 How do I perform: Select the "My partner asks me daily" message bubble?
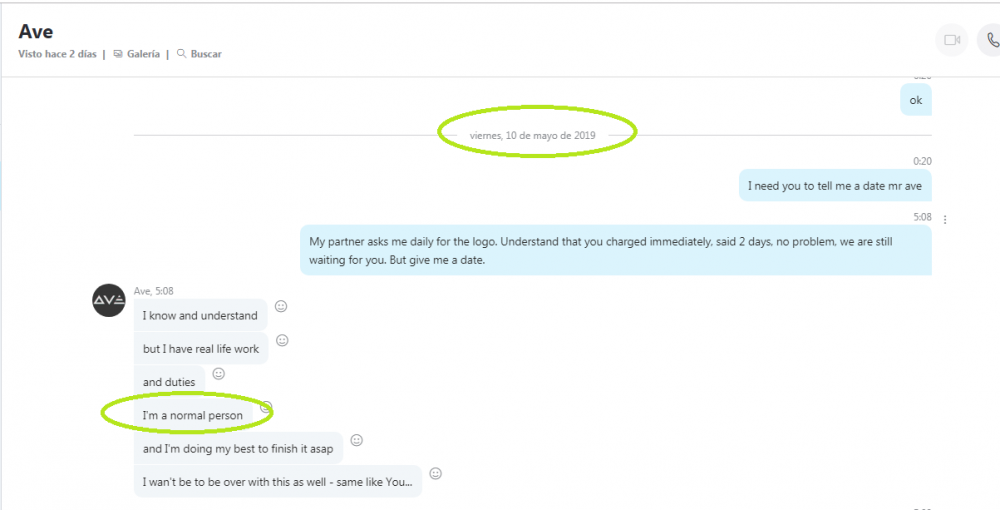coord(616,249)
